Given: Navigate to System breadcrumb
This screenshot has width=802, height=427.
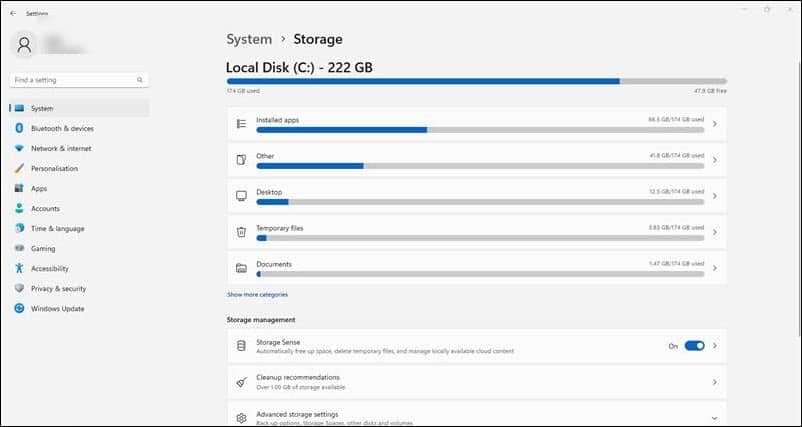Looking at the screenshot, I should 249,39.
